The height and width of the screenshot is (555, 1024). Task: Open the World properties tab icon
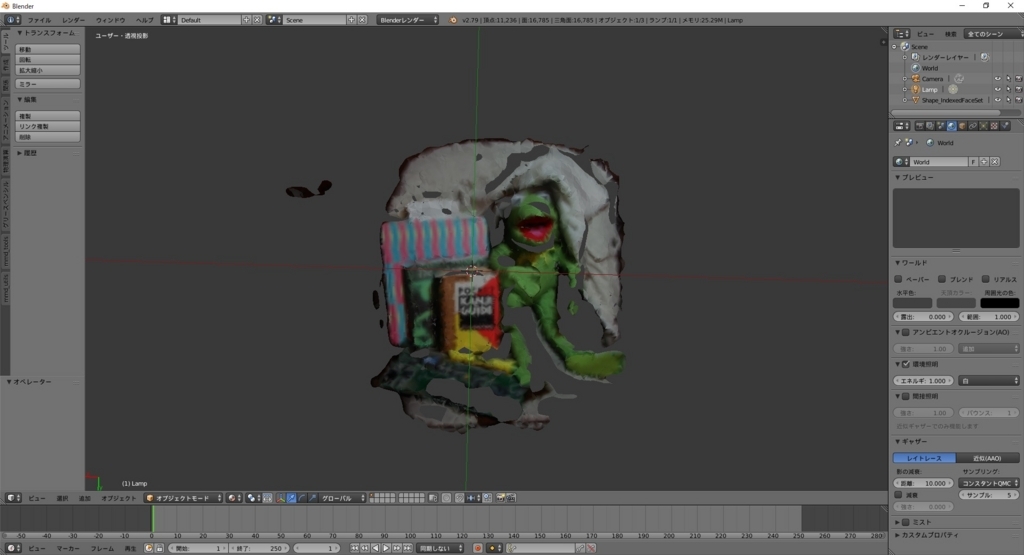pyautogui.click(x=951, y=126)
